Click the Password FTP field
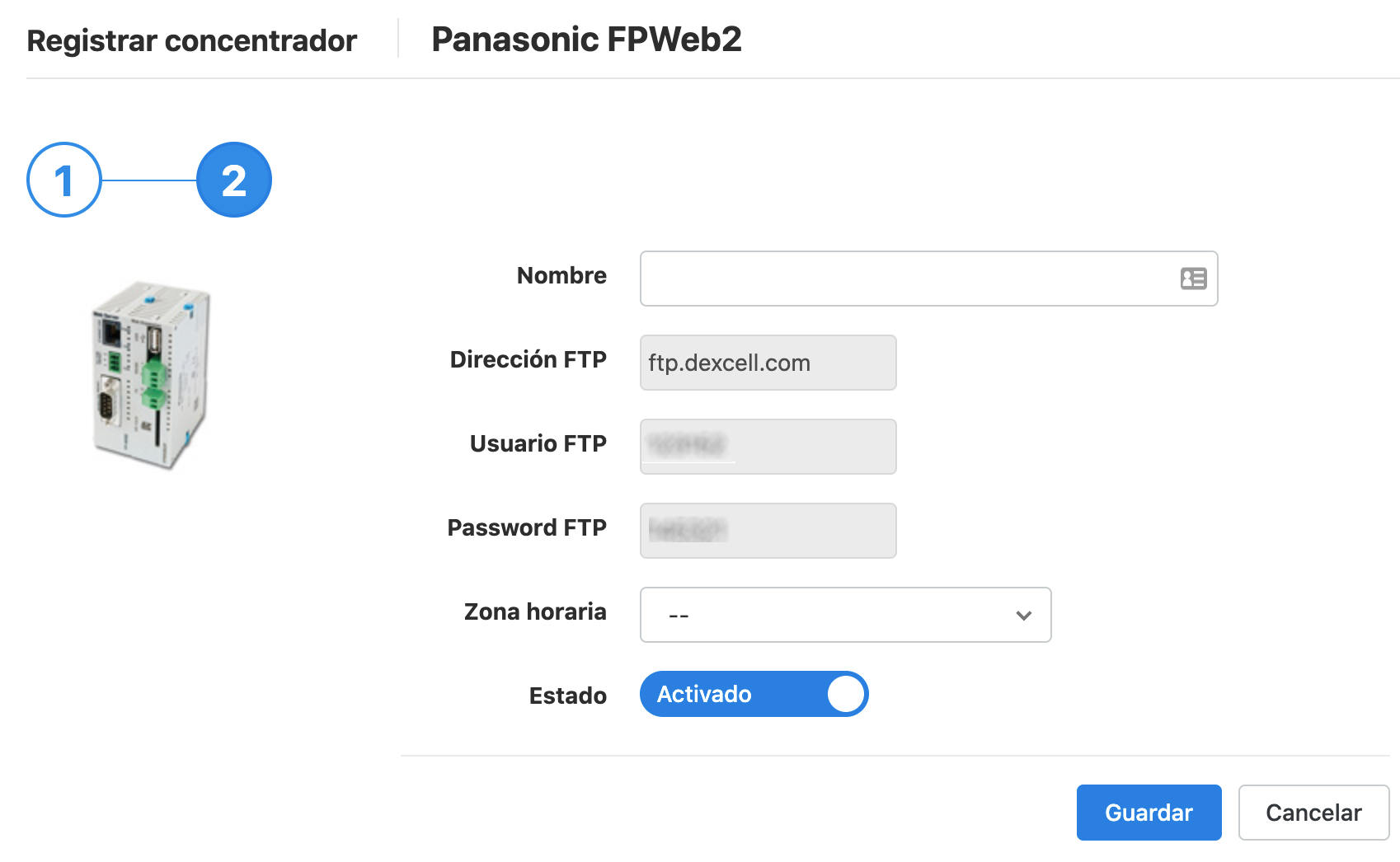This screenshot has height=862, width=1400. point(768,531)
